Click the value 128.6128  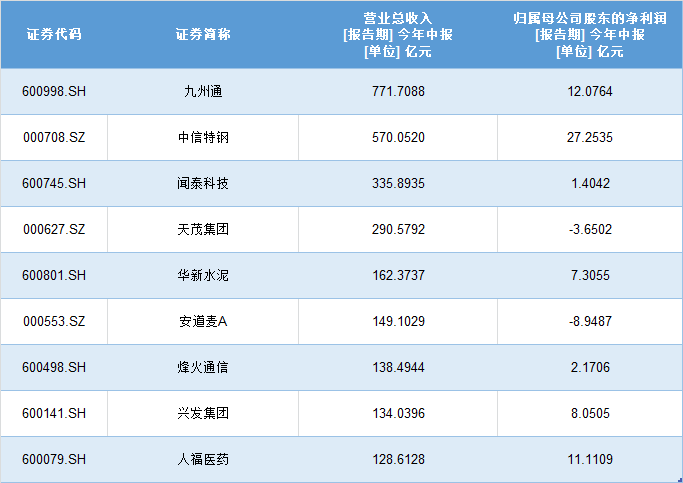coord(398,459)
